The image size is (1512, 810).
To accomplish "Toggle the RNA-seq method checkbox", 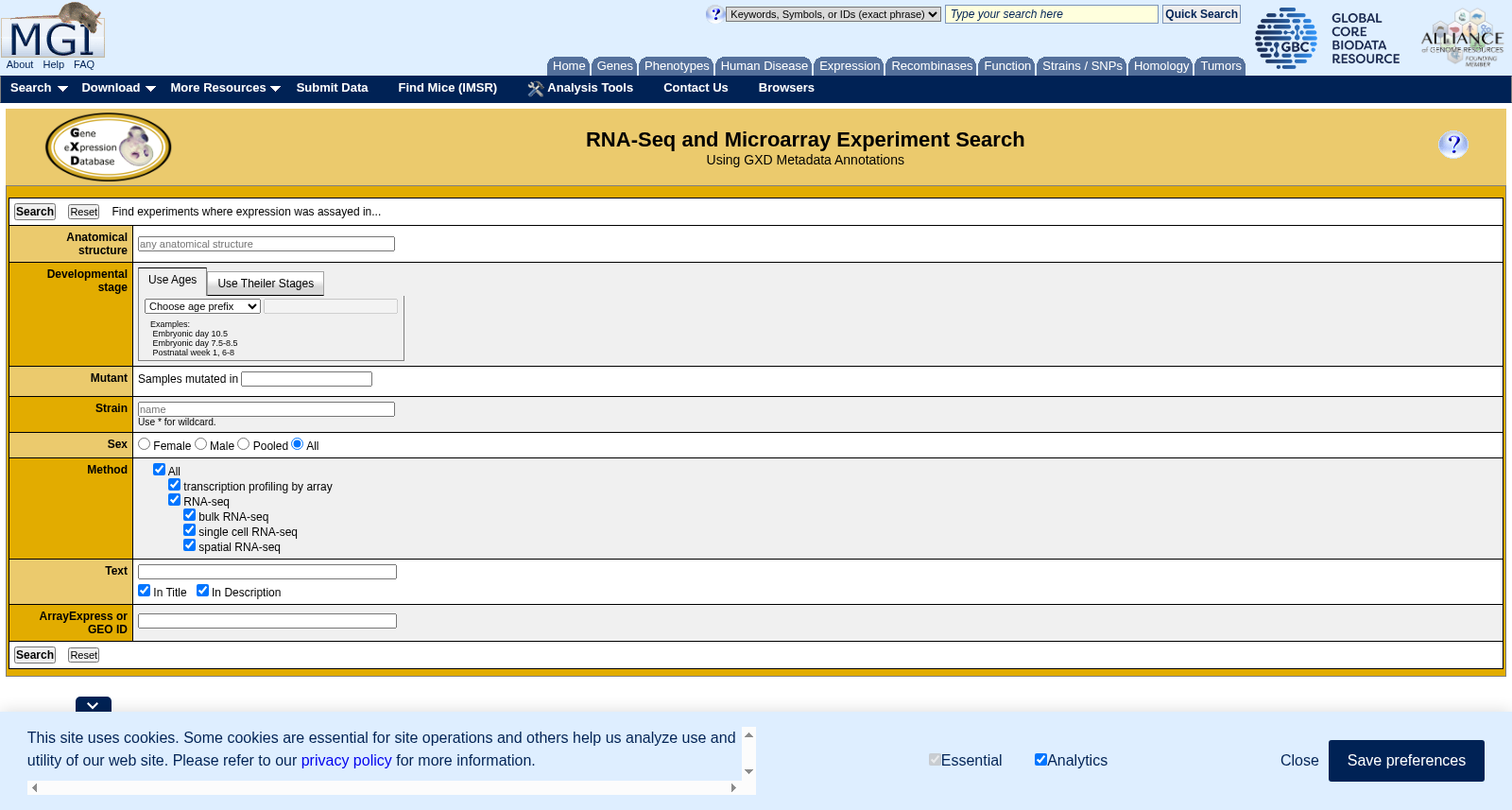I will (x=175, y=500).
